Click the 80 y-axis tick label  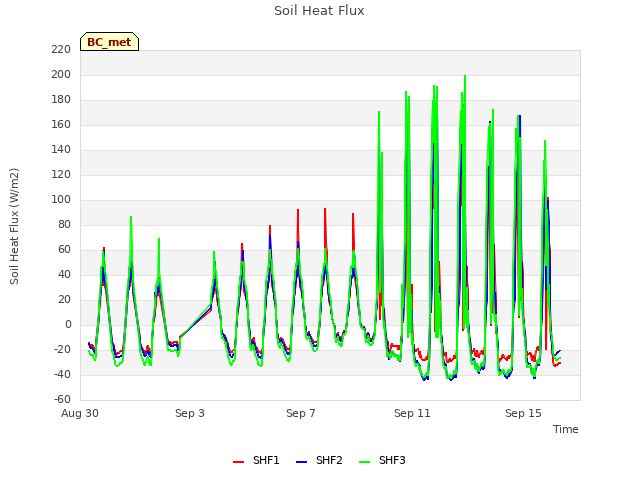coord(64,224)
